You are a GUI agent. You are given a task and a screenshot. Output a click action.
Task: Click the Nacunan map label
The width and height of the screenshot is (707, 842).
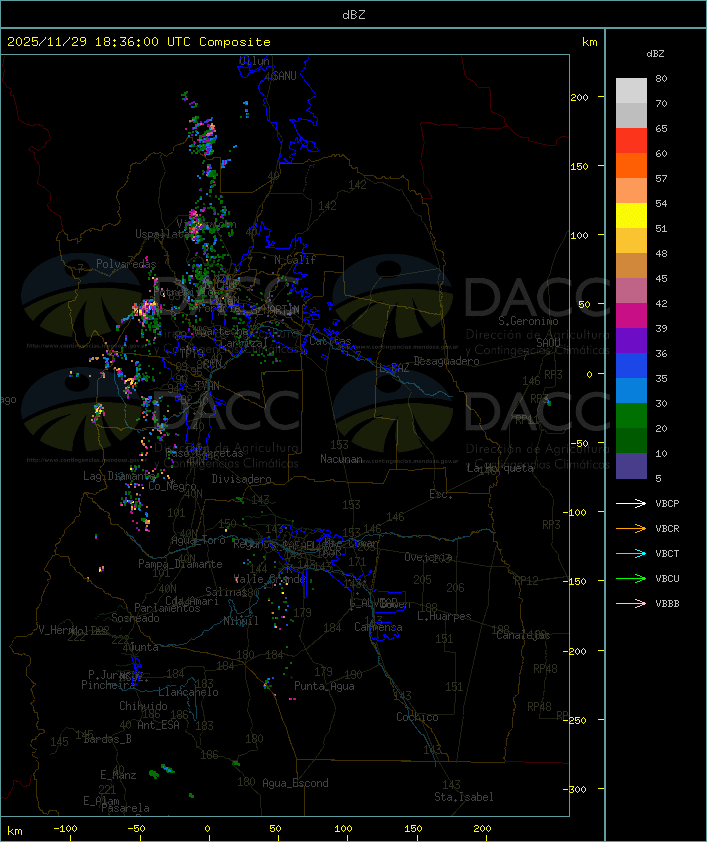341,459
